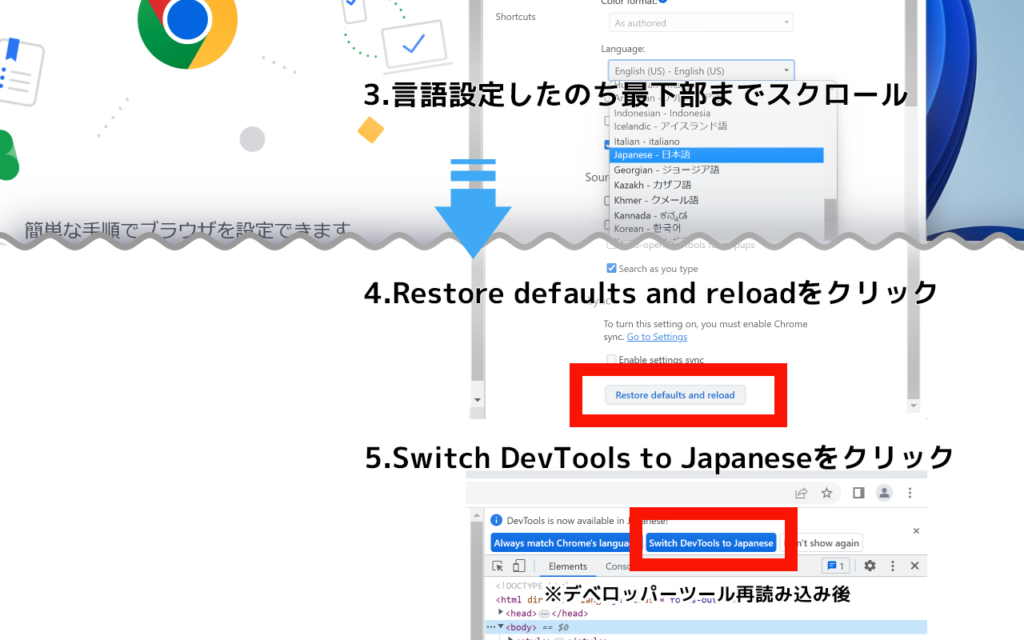Enable the settings sync checkbox
Image resolution: width=1024 pixels, height=640 pixels.
612,359
